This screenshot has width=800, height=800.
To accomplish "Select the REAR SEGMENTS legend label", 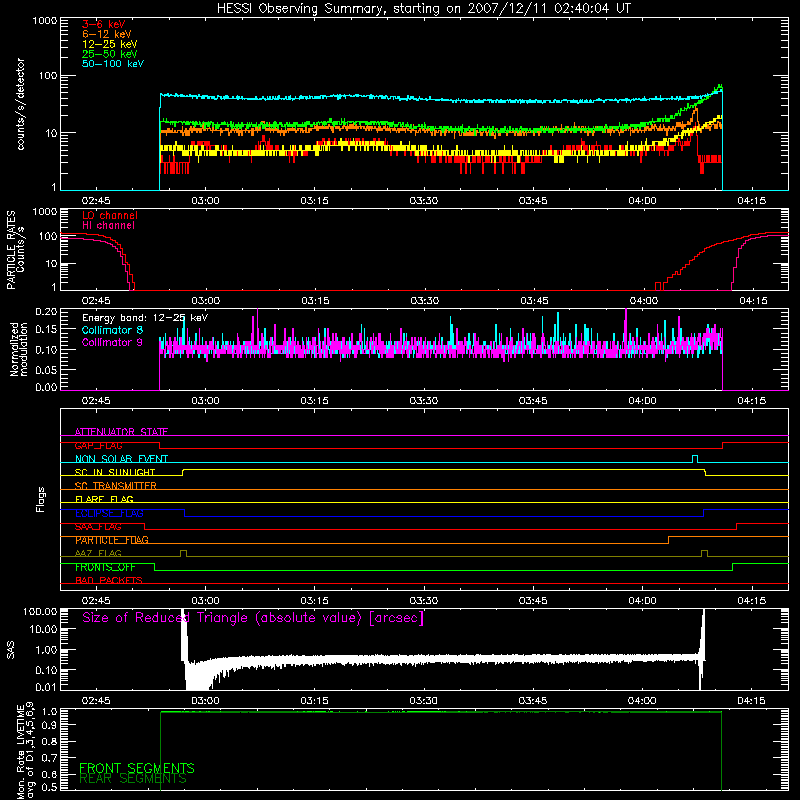I will tap(133, 779).
